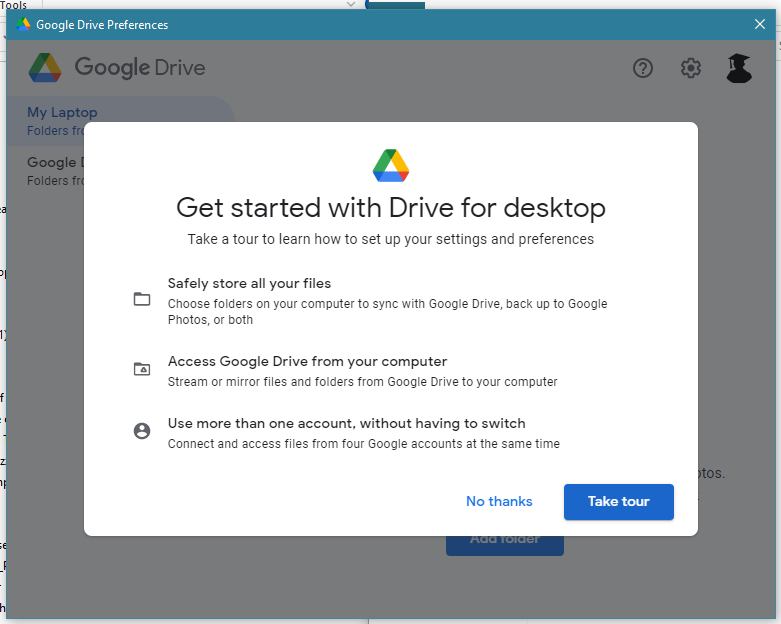Close the Google Drive Preferences window

pos(760,24)
